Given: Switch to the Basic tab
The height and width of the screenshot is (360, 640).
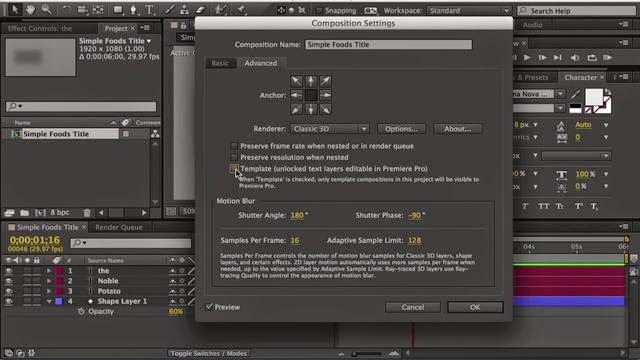Looking at the screenshot, I should [x=221, y=63].
